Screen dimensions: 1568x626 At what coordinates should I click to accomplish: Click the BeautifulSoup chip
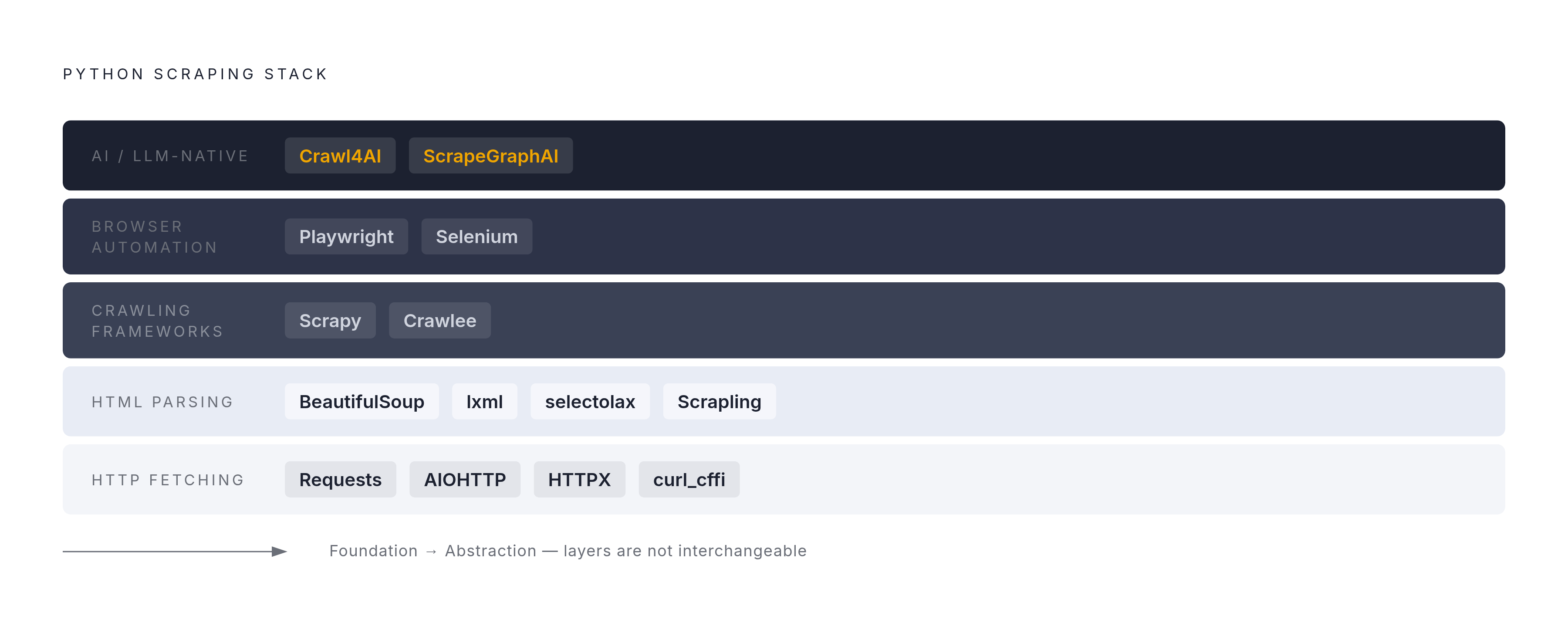coord(362,401)
